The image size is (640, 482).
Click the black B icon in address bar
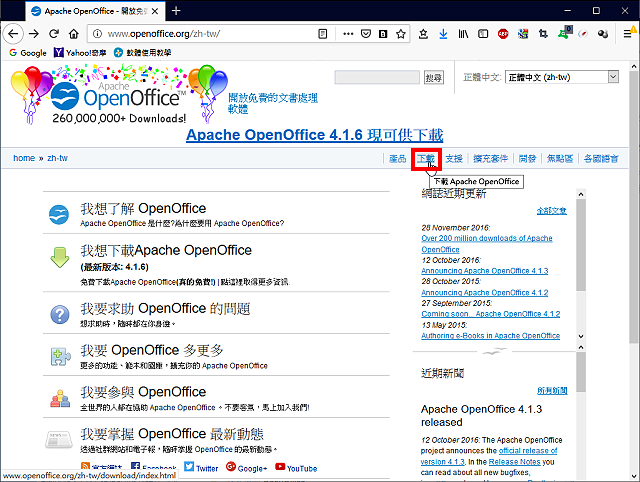383,34
